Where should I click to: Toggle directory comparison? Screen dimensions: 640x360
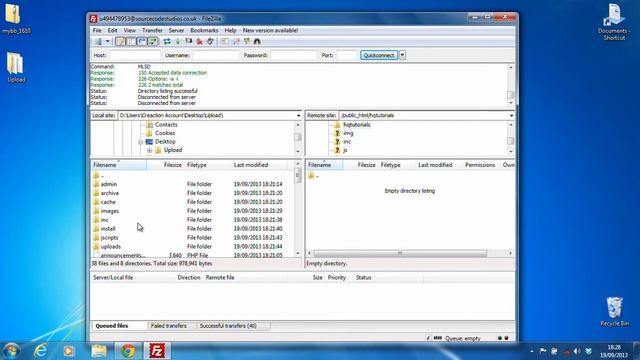pos(236,41)
